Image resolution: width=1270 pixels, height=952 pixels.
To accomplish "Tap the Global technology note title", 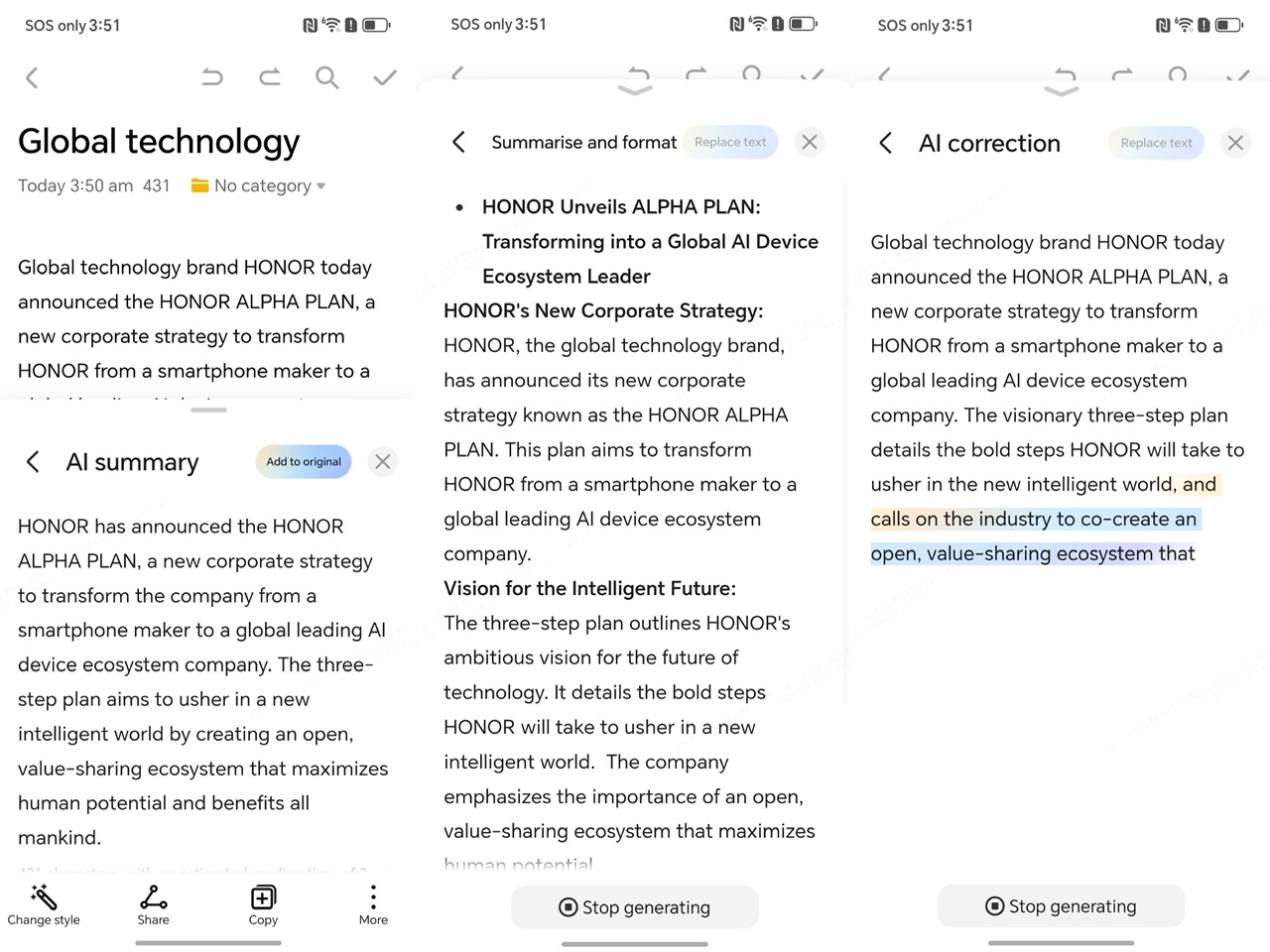I will pos(159,142).
